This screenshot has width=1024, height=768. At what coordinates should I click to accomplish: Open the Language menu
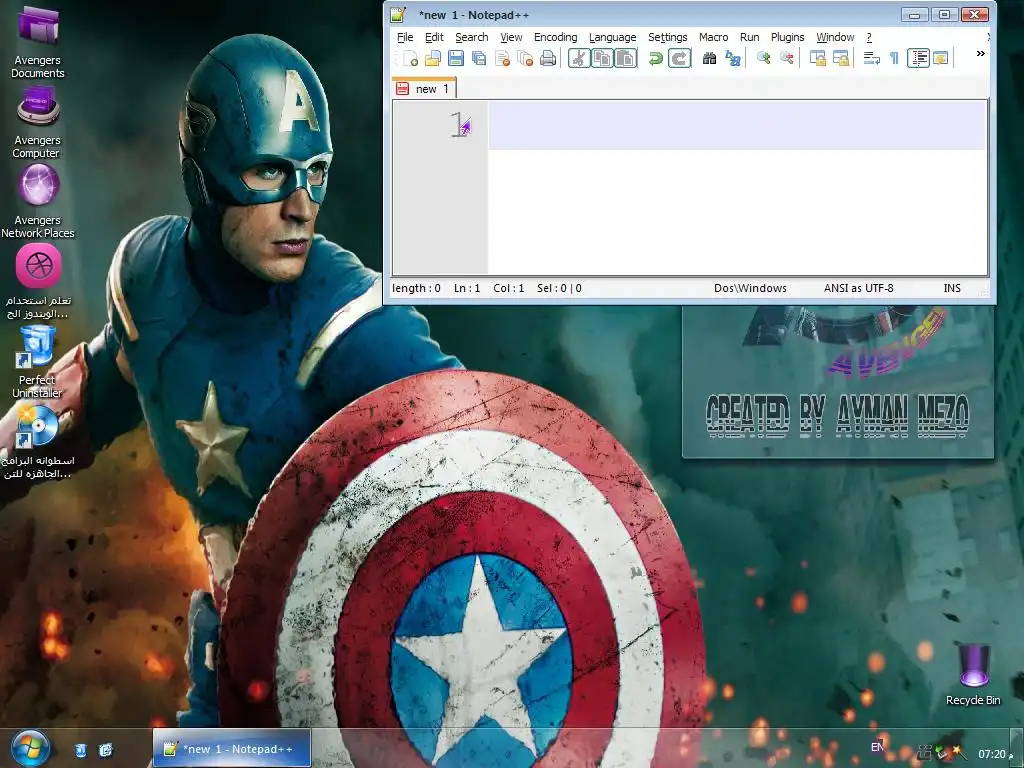612,37
